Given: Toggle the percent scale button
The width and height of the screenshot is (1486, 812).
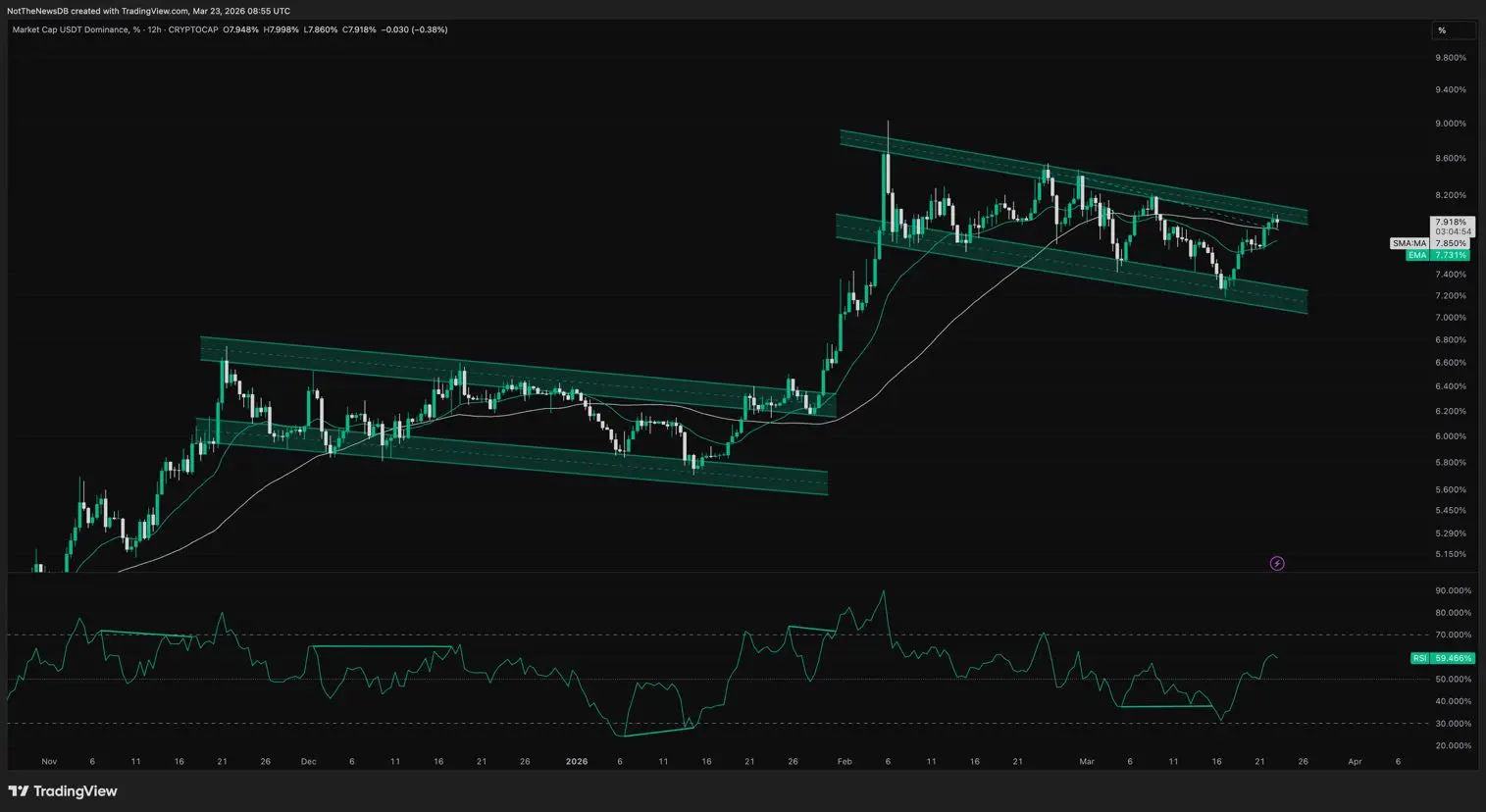Looking at the screenshot, I should click(x=1453, y=30).
